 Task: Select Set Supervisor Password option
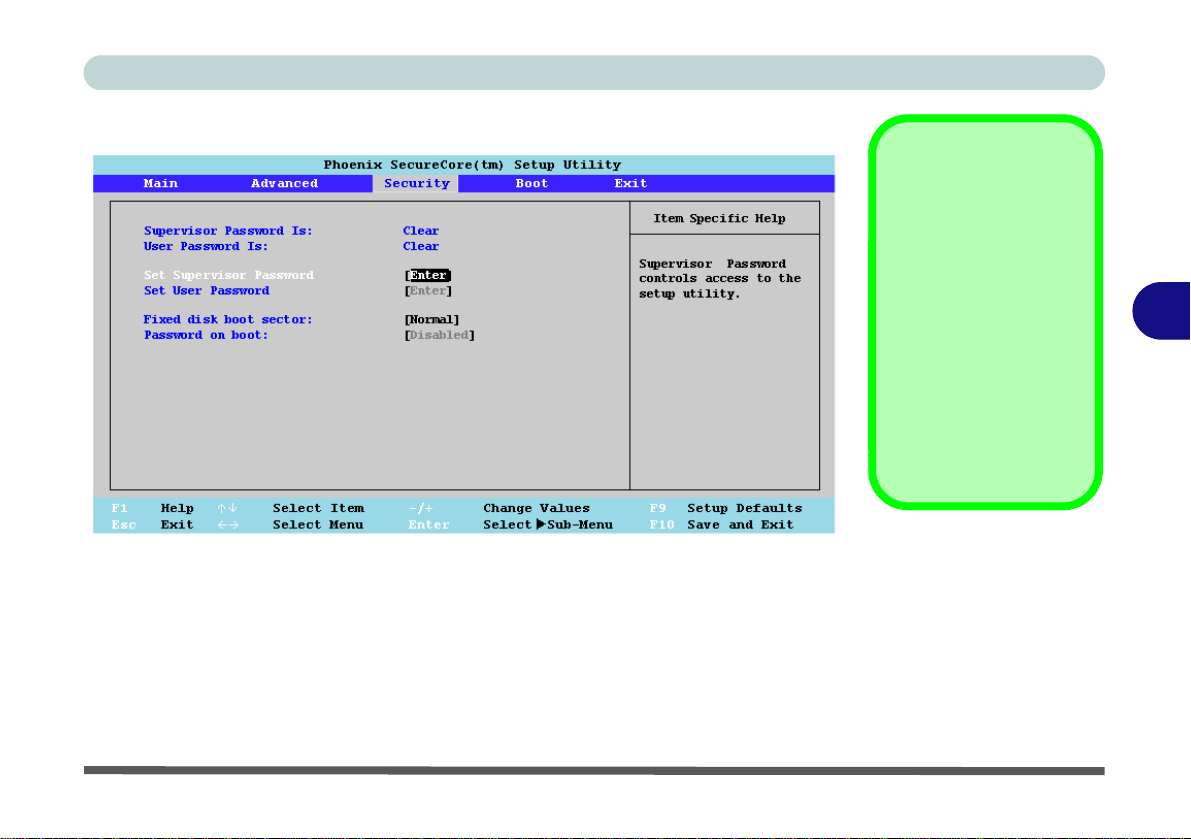(229, 275)
